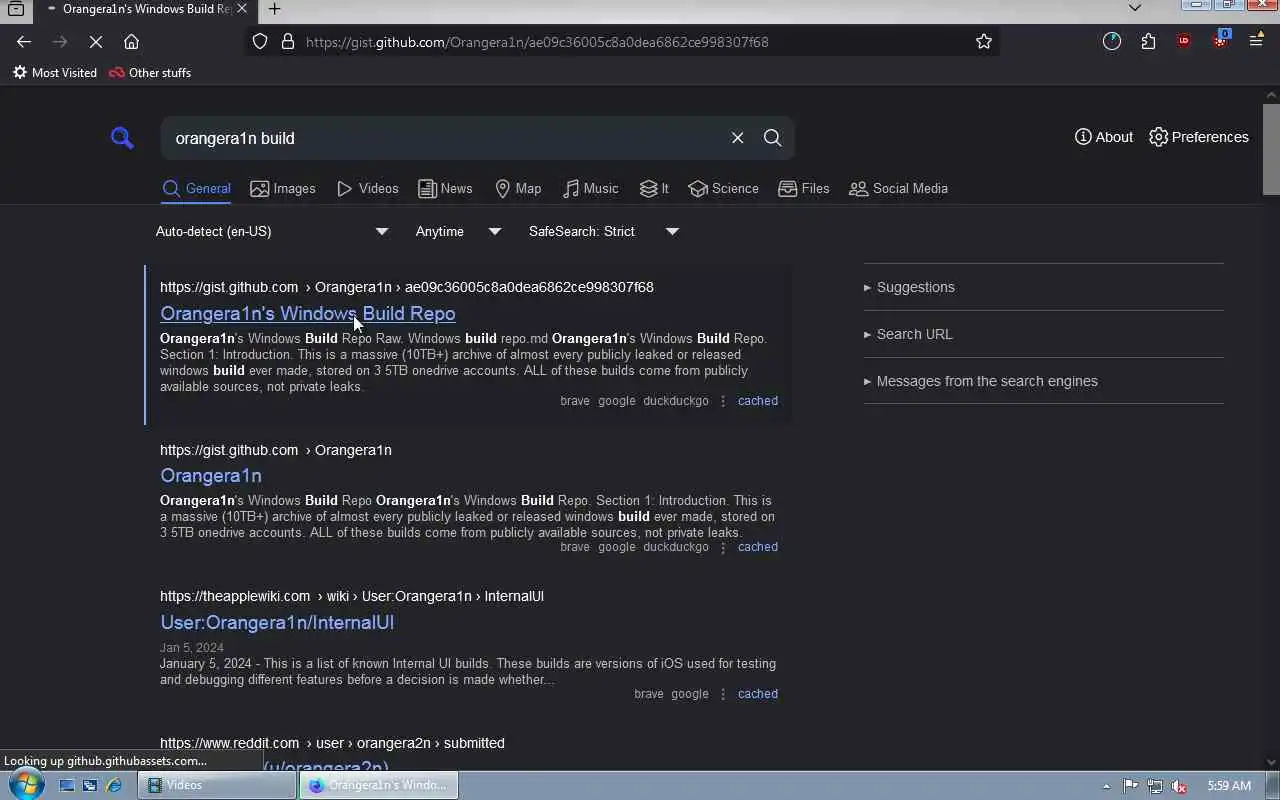The width and height of the screenshot is (1280, 800).
Task: Click the Switch between windows quick launch icon
Action: coord(90,786)
